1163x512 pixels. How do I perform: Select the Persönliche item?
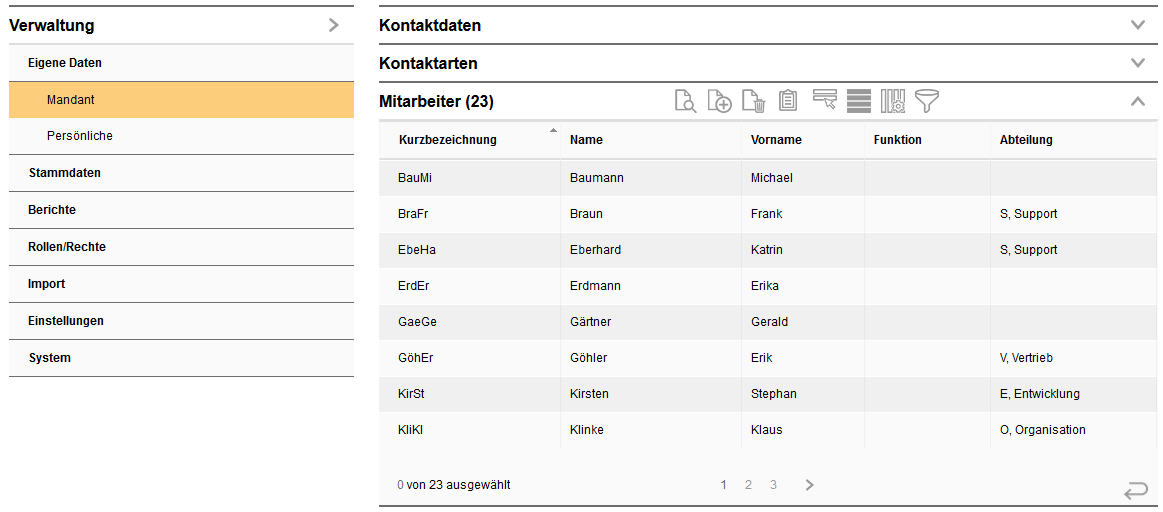pyautogui.click(x=80, y=136)
